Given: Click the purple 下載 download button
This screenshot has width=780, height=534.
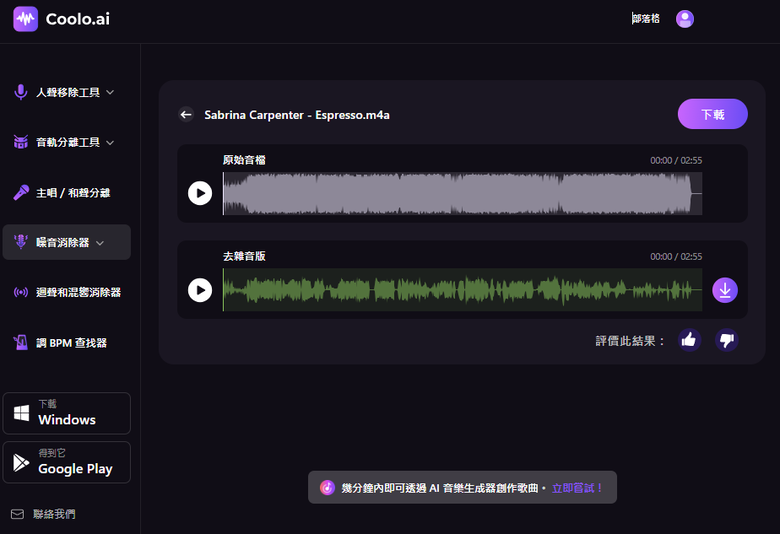Looking at the screenshot, I should (x=712, y=114).
